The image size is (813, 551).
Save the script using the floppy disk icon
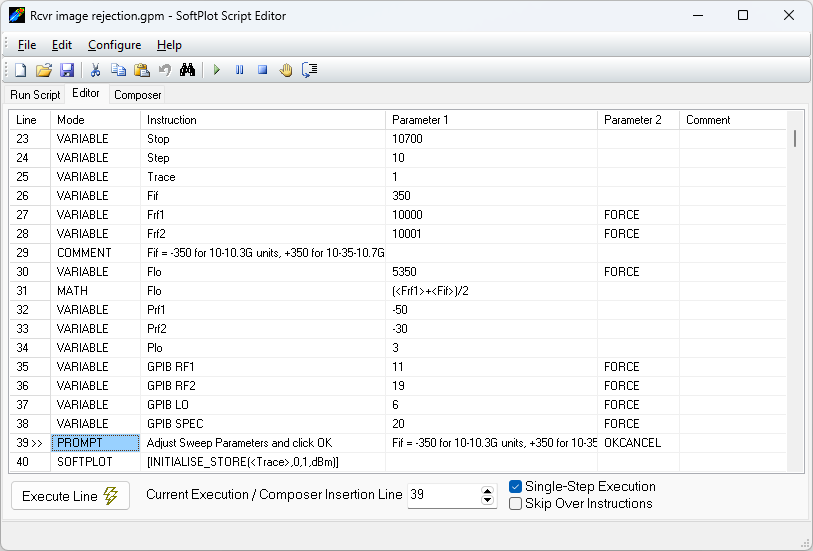[66, 70]
